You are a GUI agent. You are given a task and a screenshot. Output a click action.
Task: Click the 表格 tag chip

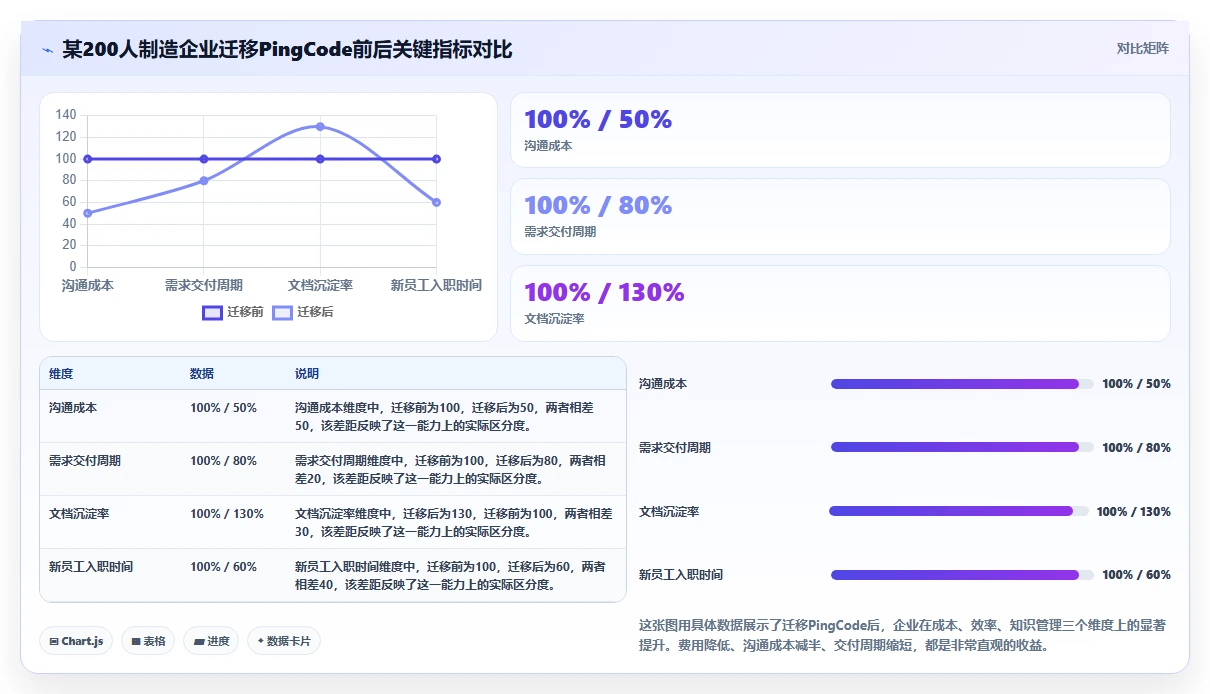148,641
